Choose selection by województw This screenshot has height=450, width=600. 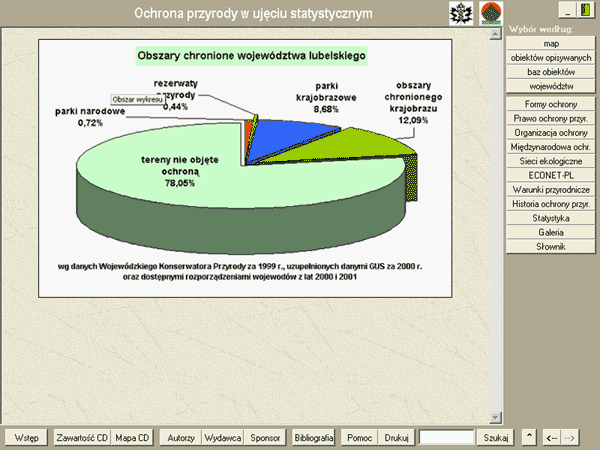click(x=551, y=86)
